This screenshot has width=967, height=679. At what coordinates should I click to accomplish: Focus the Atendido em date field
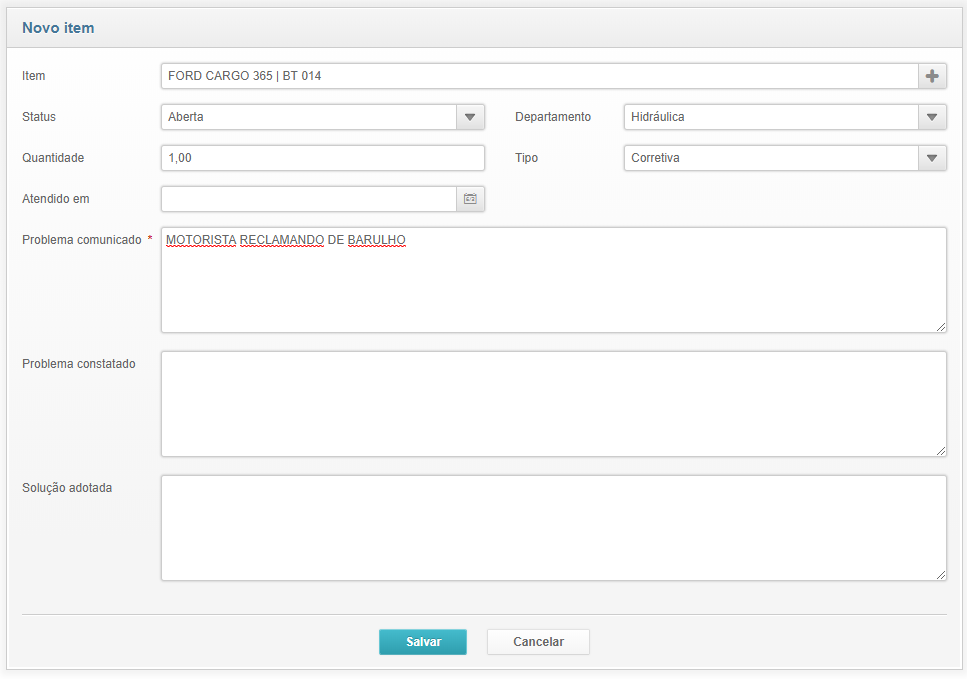pyautogui.click(x=308, y=199)
